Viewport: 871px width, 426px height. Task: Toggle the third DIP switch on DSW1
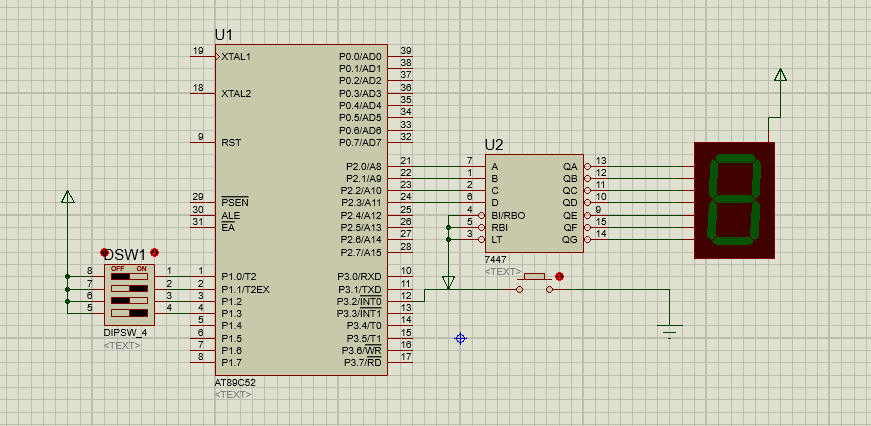click(129, 301)
